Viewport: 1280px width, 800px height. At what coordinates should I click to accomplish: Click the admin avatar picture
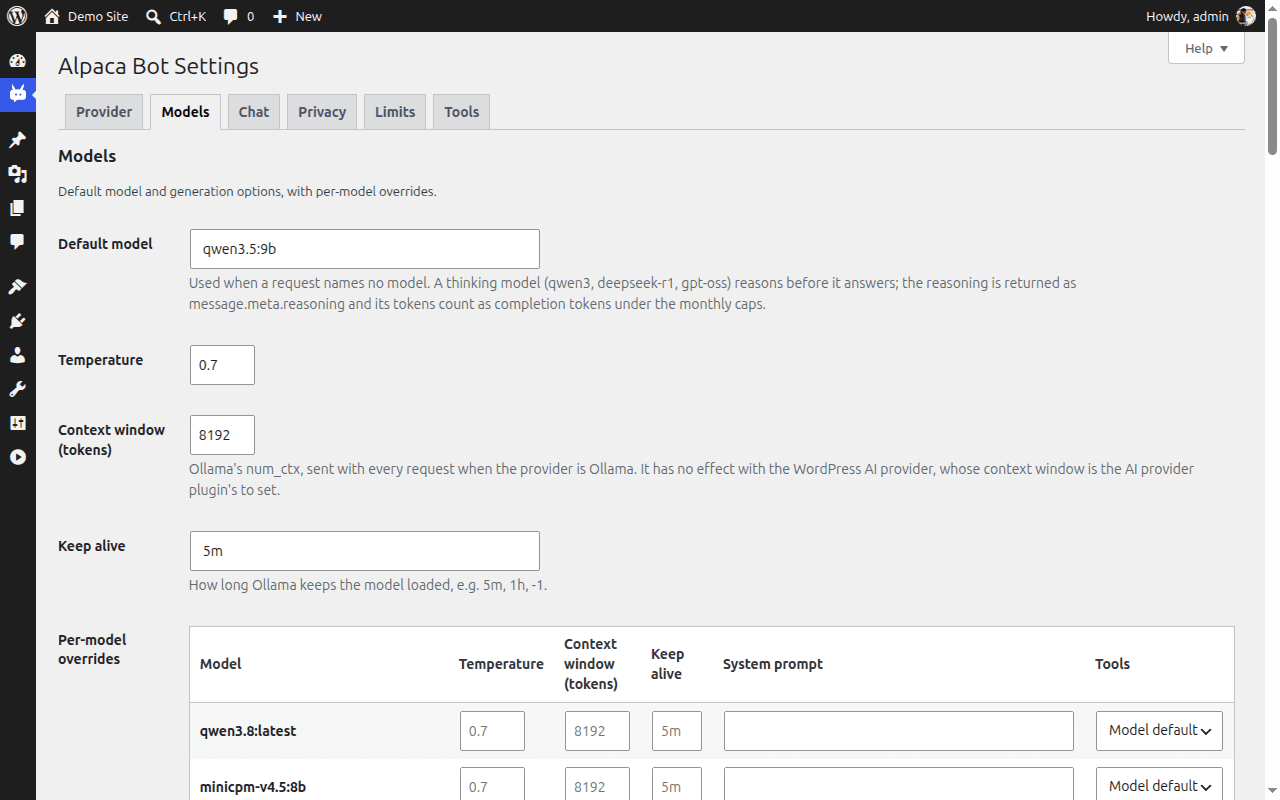pos(1246,16)
